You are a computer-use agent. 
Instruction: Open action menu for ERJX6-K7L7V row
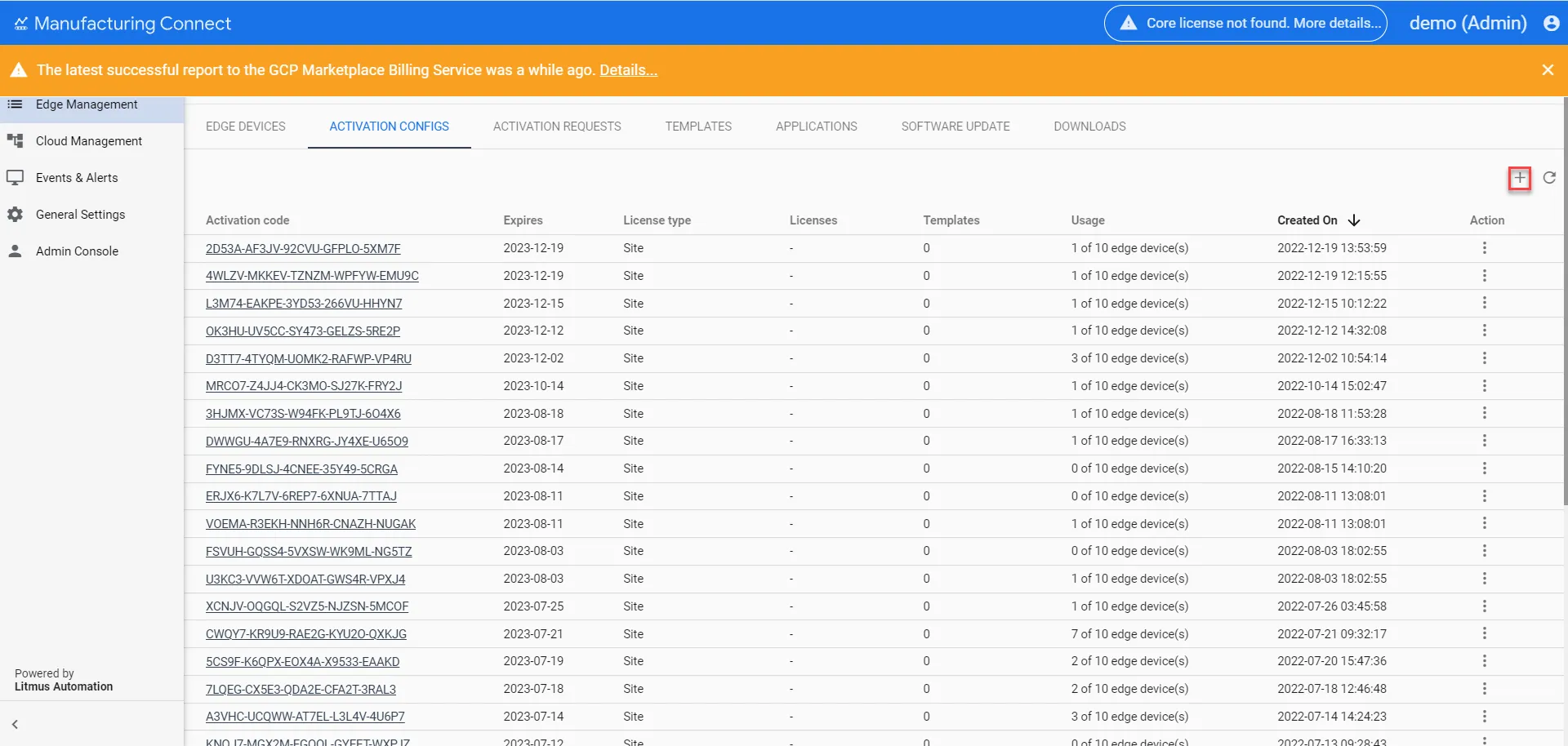[1484, 496]
